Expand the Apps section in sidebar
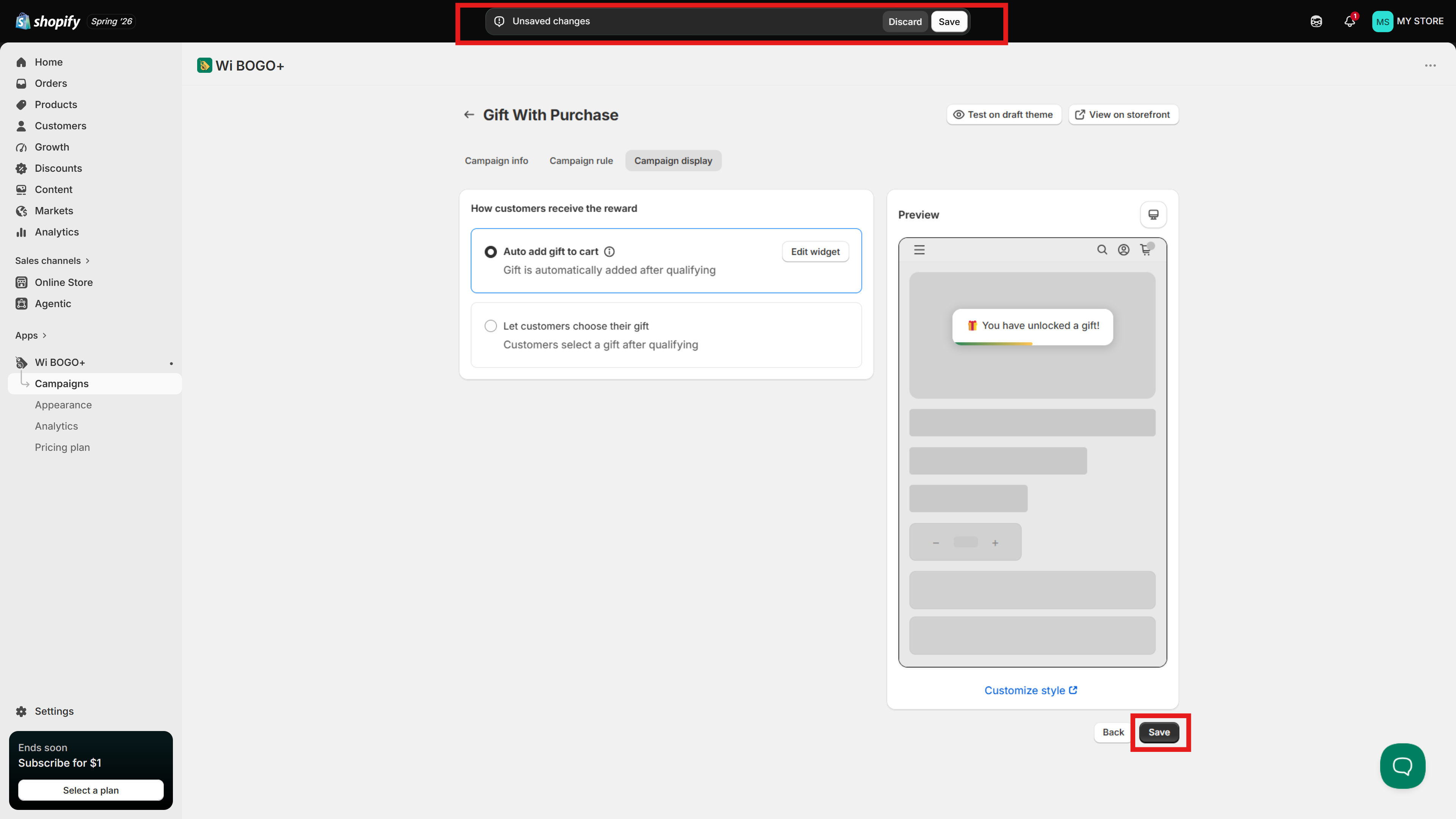 (30, 335)
